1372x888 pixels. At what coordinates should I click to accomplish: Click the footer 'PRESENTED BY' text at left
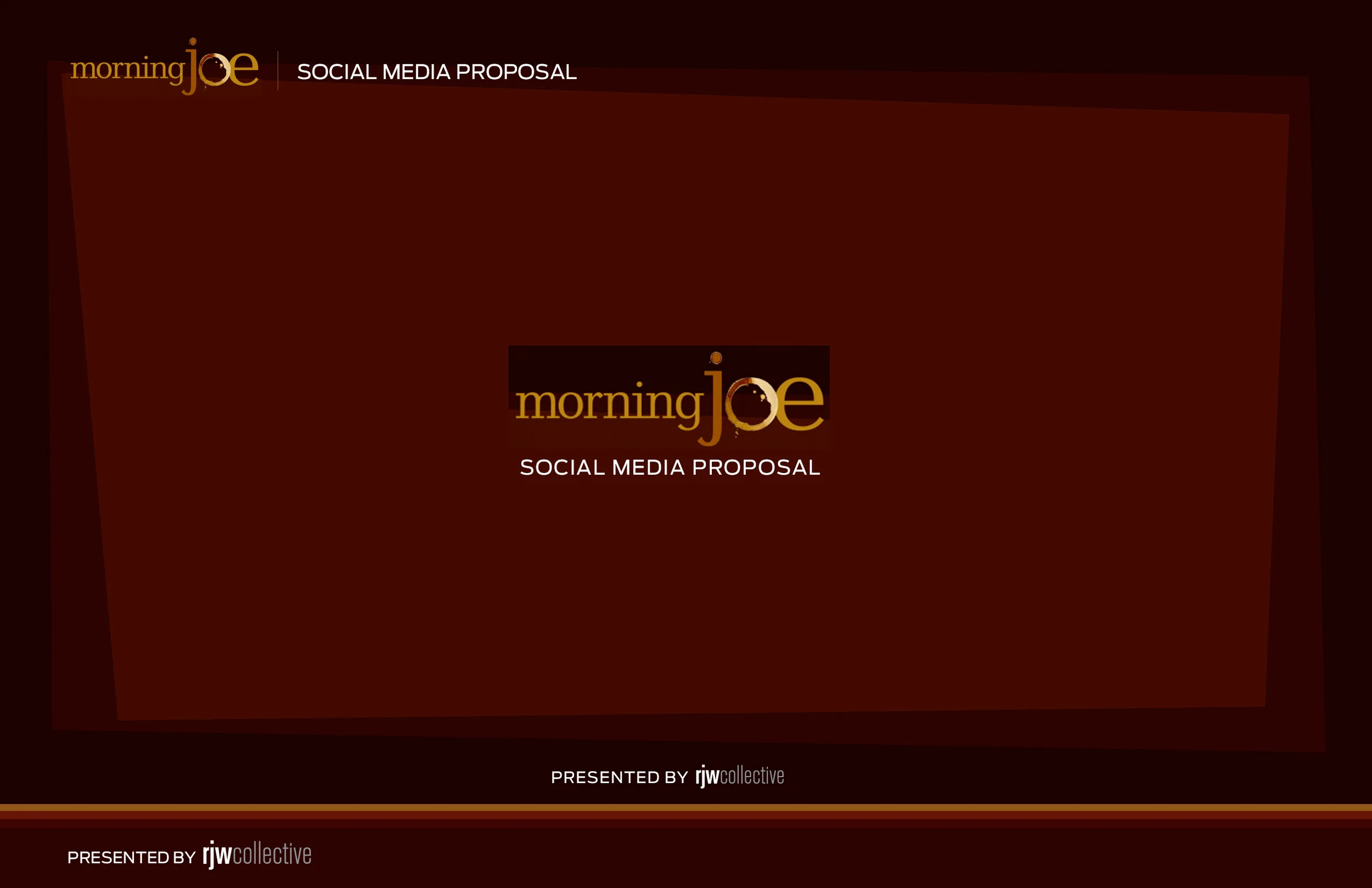[131, 857]
